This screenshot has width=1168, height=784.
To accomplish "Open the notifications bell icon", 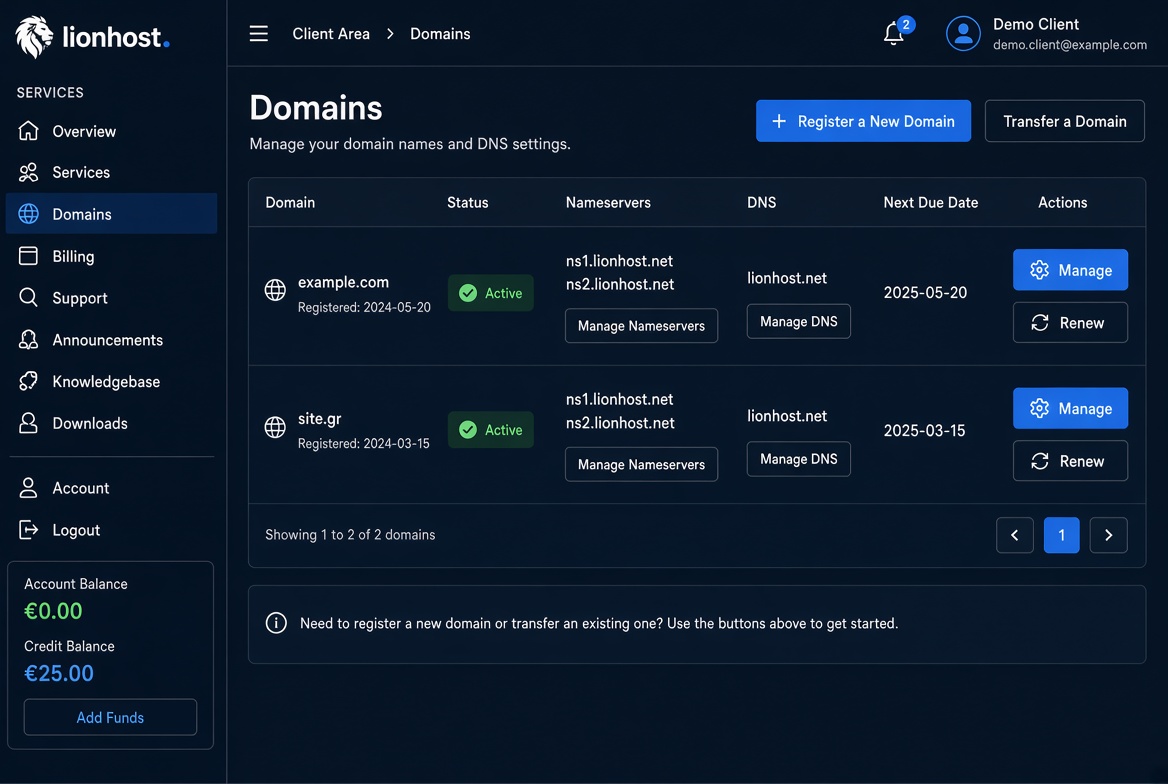I will coord(894,34).
